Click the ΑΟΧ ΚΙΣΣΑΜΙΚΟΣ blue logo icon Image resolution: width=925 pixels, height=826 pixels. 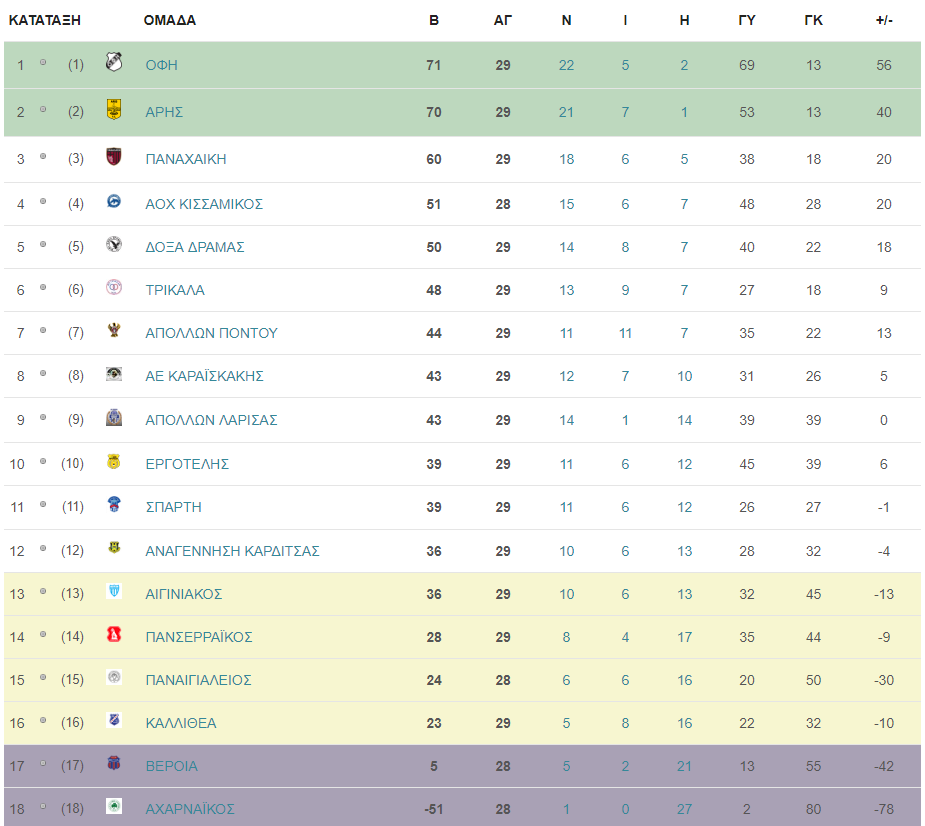114,201
